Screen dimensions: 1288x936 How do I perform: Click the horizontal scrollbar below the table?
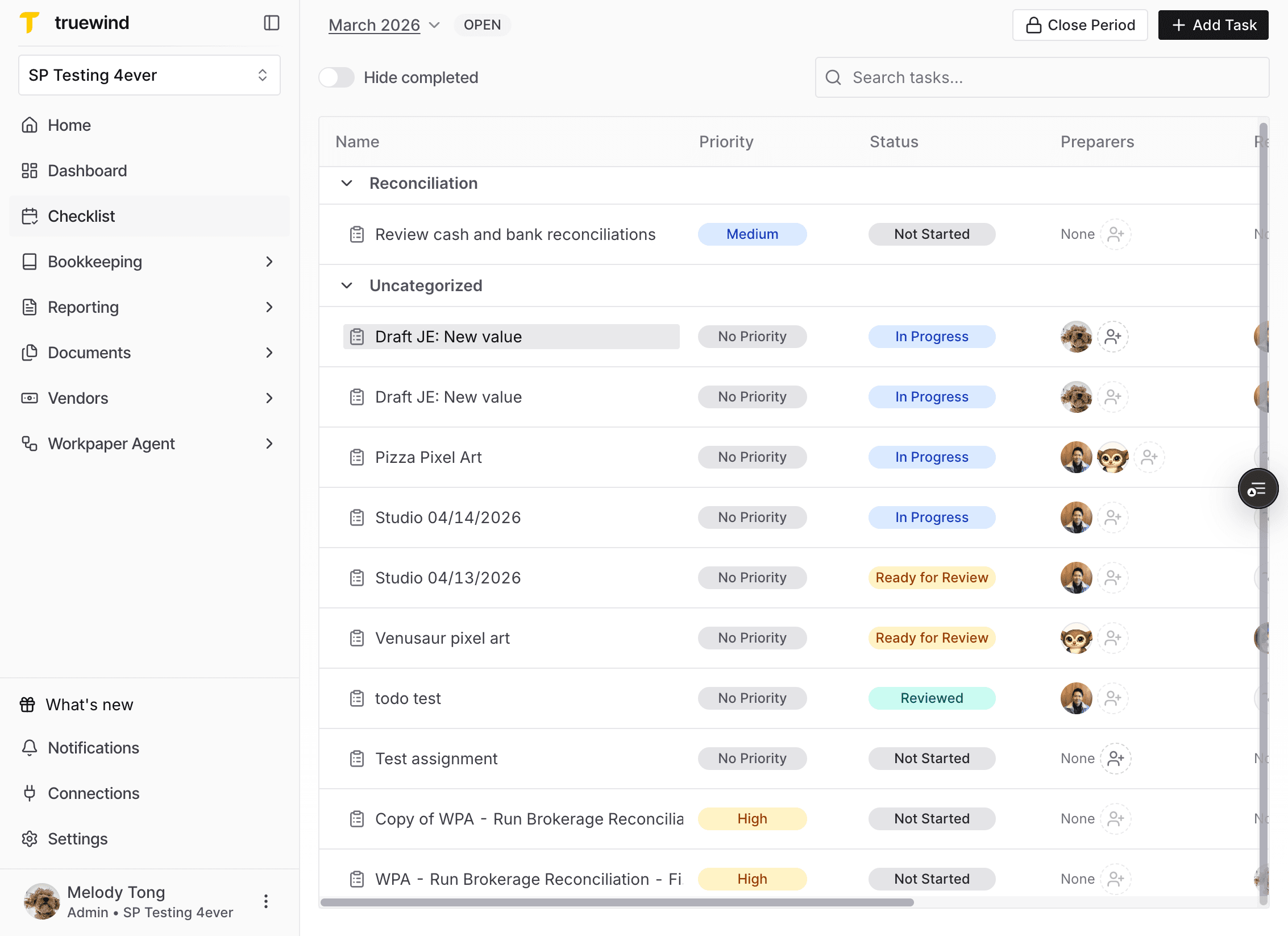(617, 902)
